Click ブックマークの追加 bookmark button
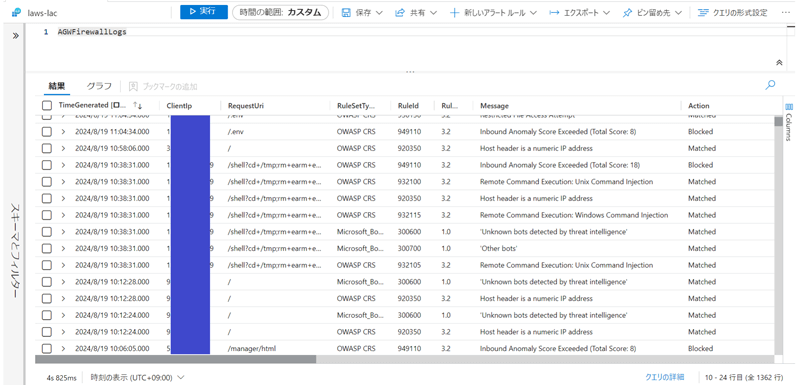 tap(163, 86)
